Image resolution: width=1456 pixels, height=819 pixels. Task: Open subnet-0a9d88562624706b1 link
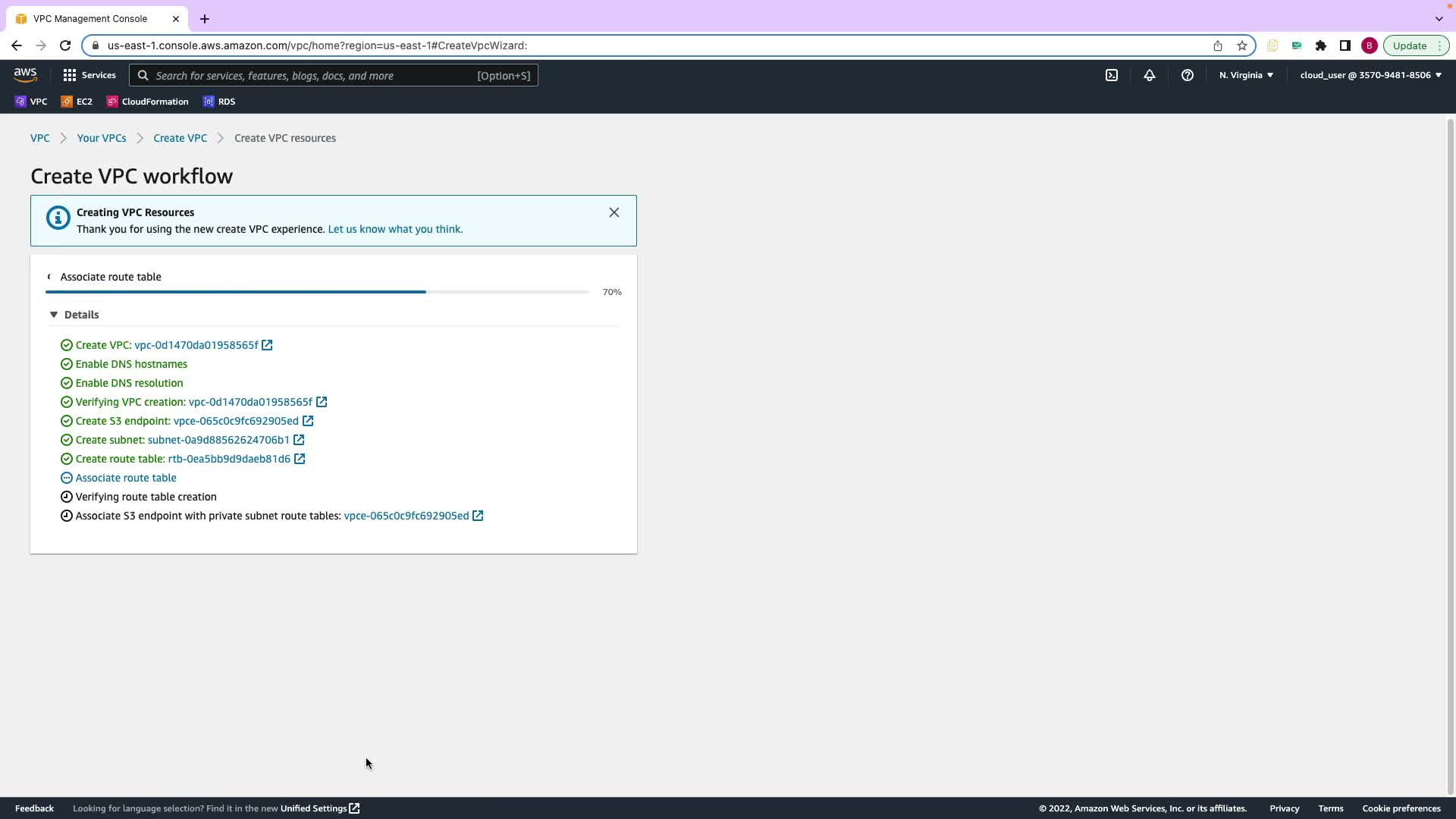click(x=218, y=440)
